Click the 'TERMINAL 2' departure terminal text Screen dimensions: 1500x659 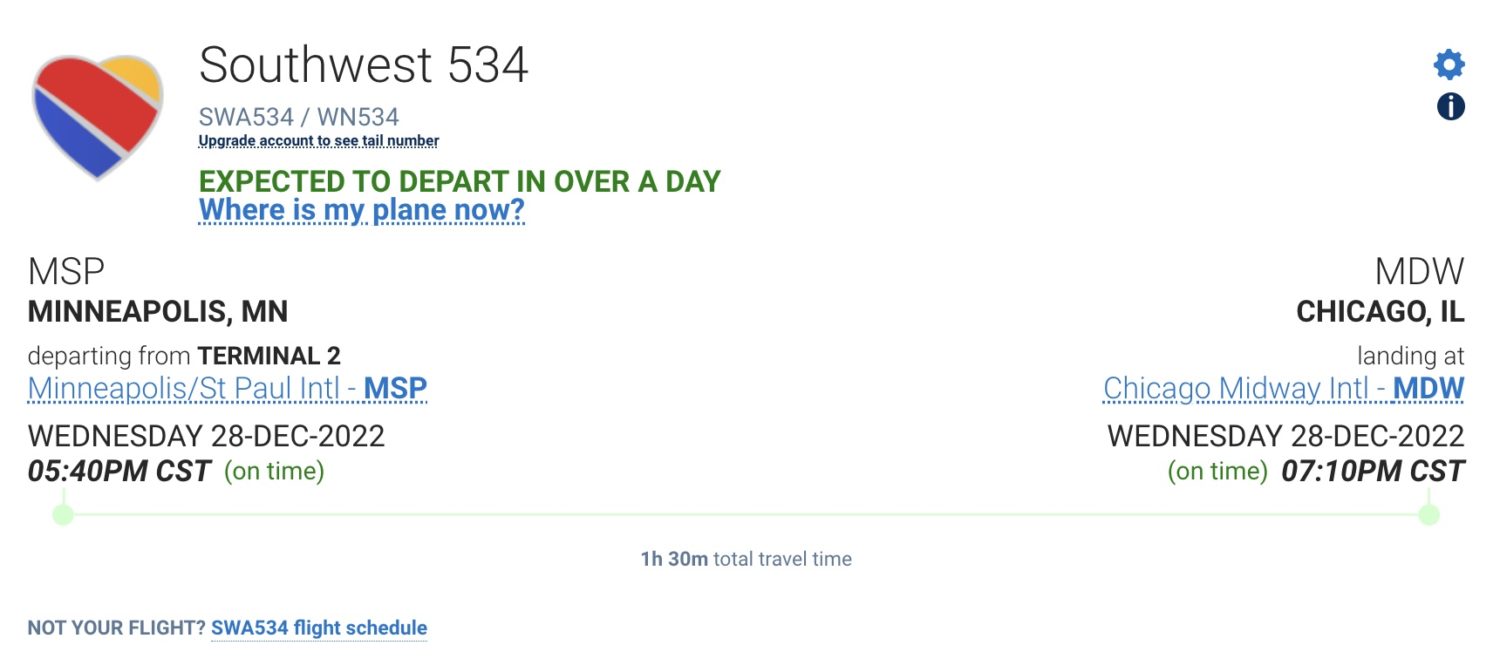(269, 355)
